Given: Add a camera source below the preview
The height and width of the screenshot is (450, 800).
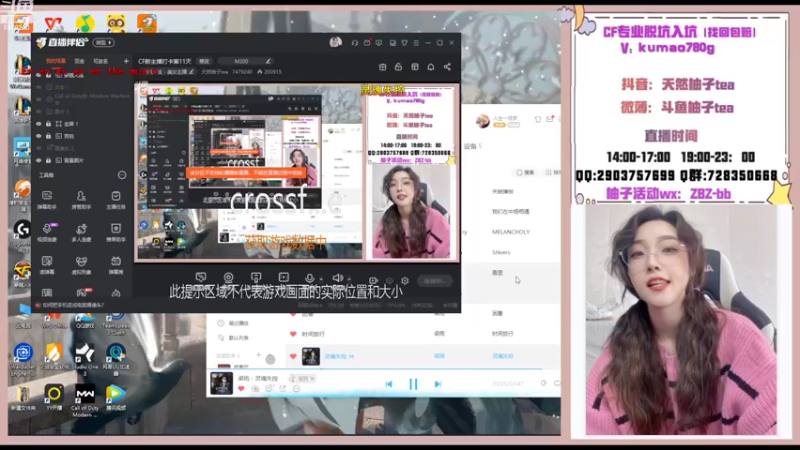Looking at the screenshot, I should tap(228, 278).
